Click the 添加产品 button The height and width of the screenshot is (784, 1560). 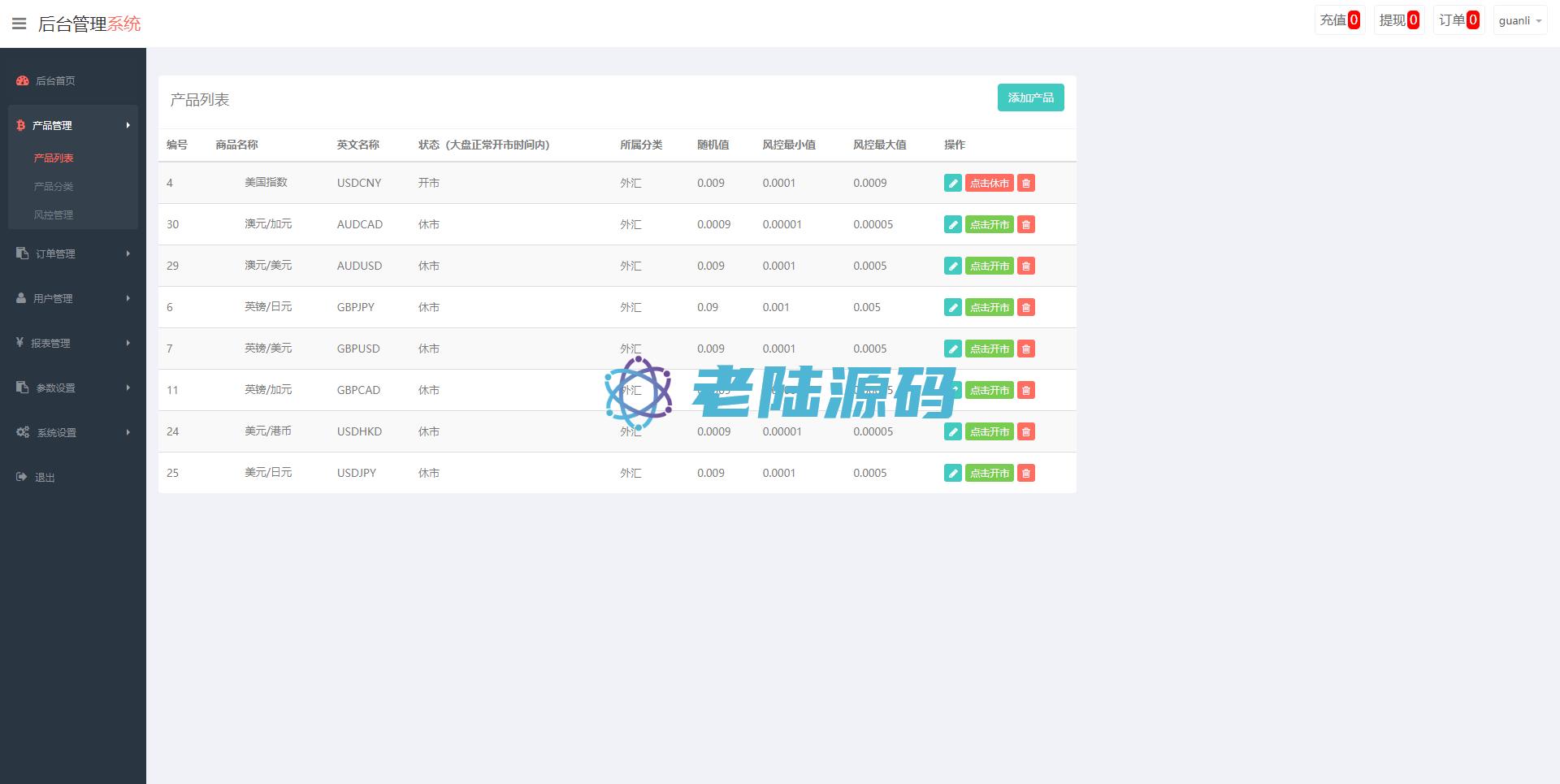(1030, 97)
